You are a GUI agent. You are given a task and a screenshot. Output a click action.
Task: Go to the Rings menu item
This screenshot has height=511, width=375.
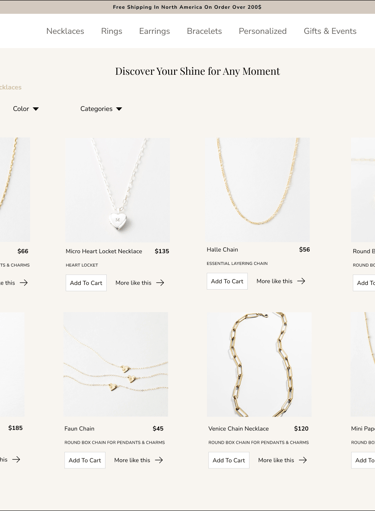[112, 31]
